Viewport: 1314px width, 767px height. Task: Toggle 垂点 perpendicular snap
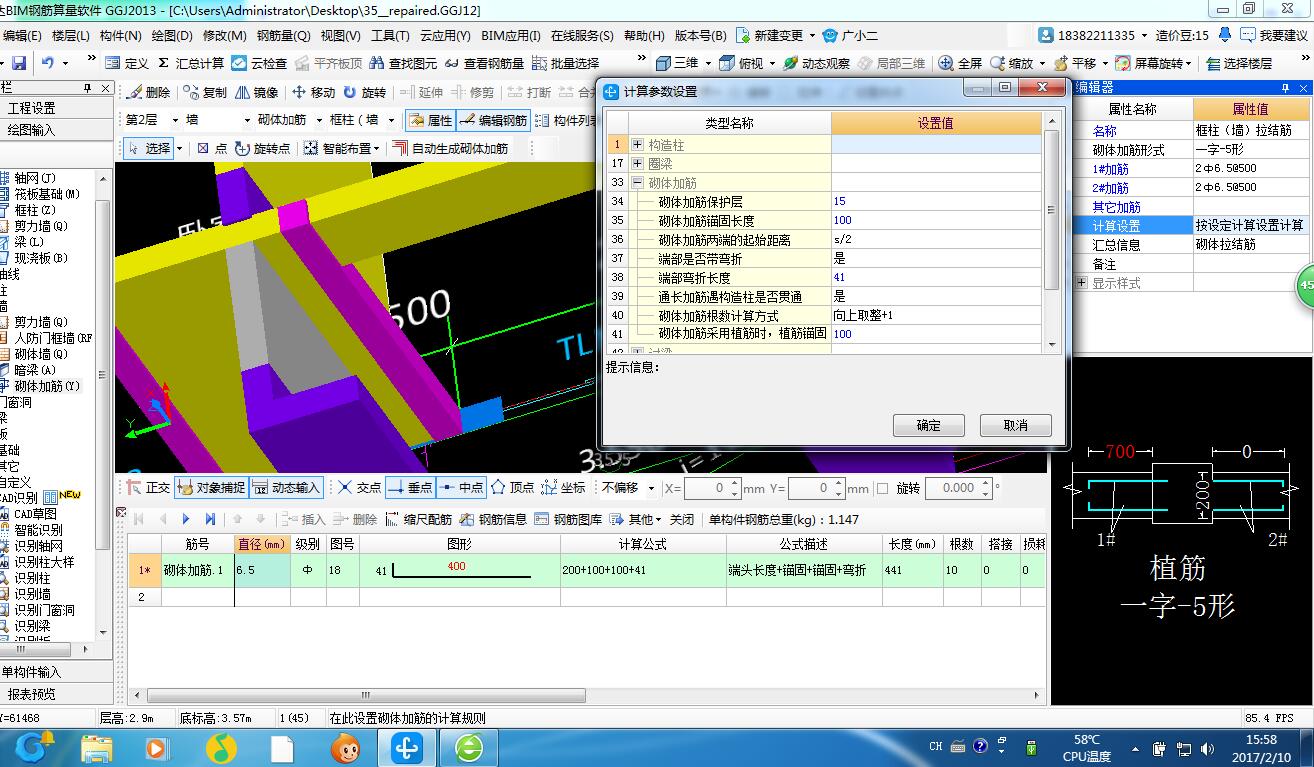(x=409, y=488)
